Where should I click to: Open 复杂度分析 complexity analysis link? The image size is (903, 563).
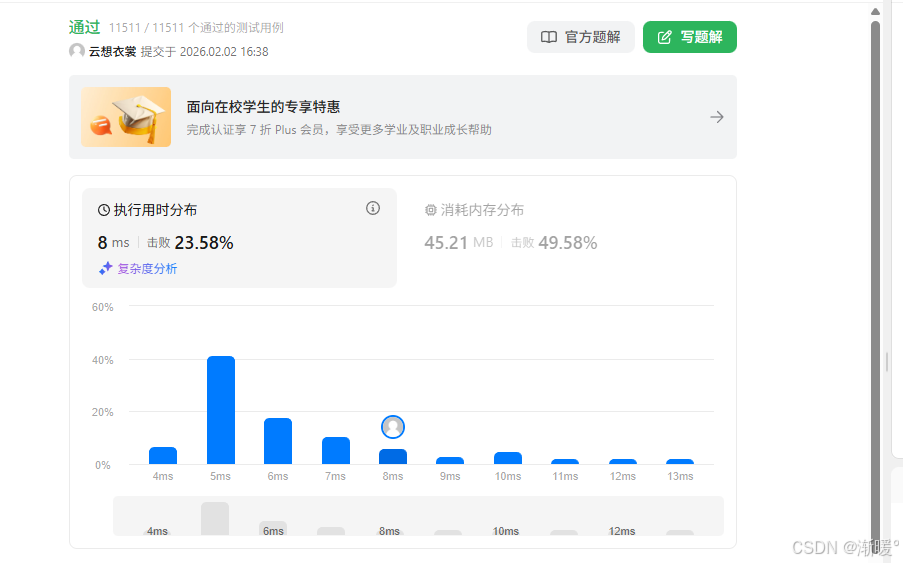pos(147,268)
